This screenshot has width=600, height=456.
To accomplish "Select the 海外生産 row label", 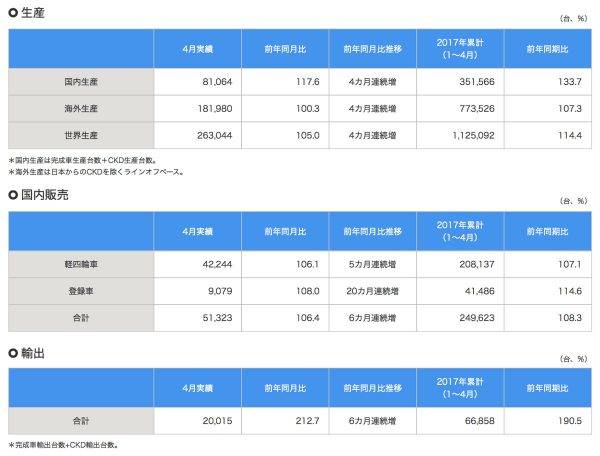I will [81, 109].
